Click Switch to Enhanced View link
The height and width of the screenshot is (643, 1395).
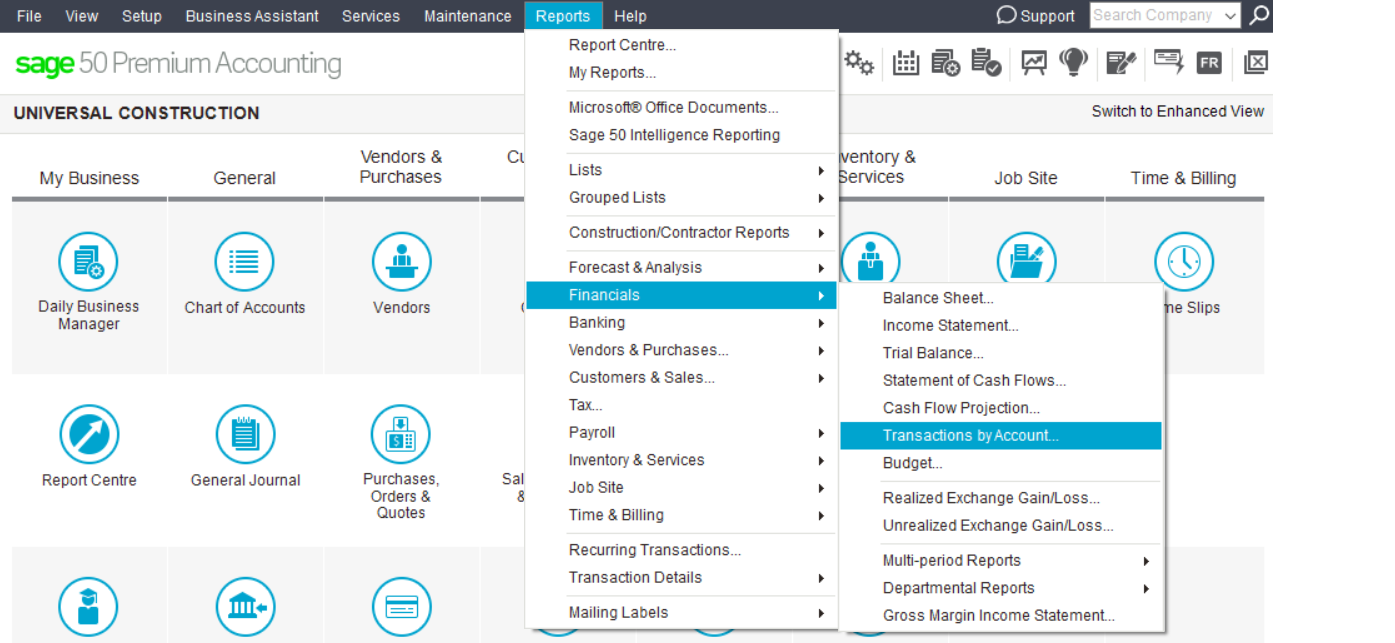pyautogui.click(x=1177, y=111)
